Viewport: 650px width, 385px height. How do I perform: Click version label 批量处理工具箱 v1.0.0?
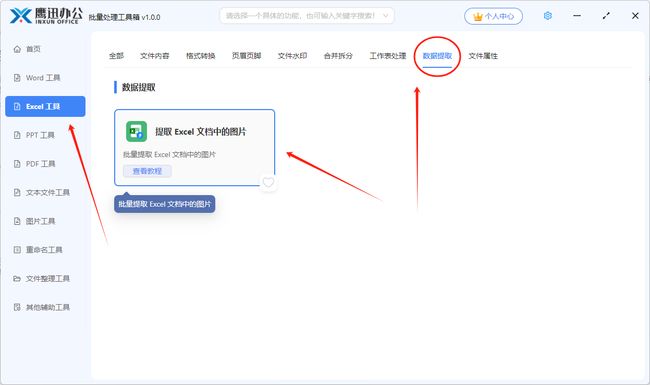(x=124, y=17)
